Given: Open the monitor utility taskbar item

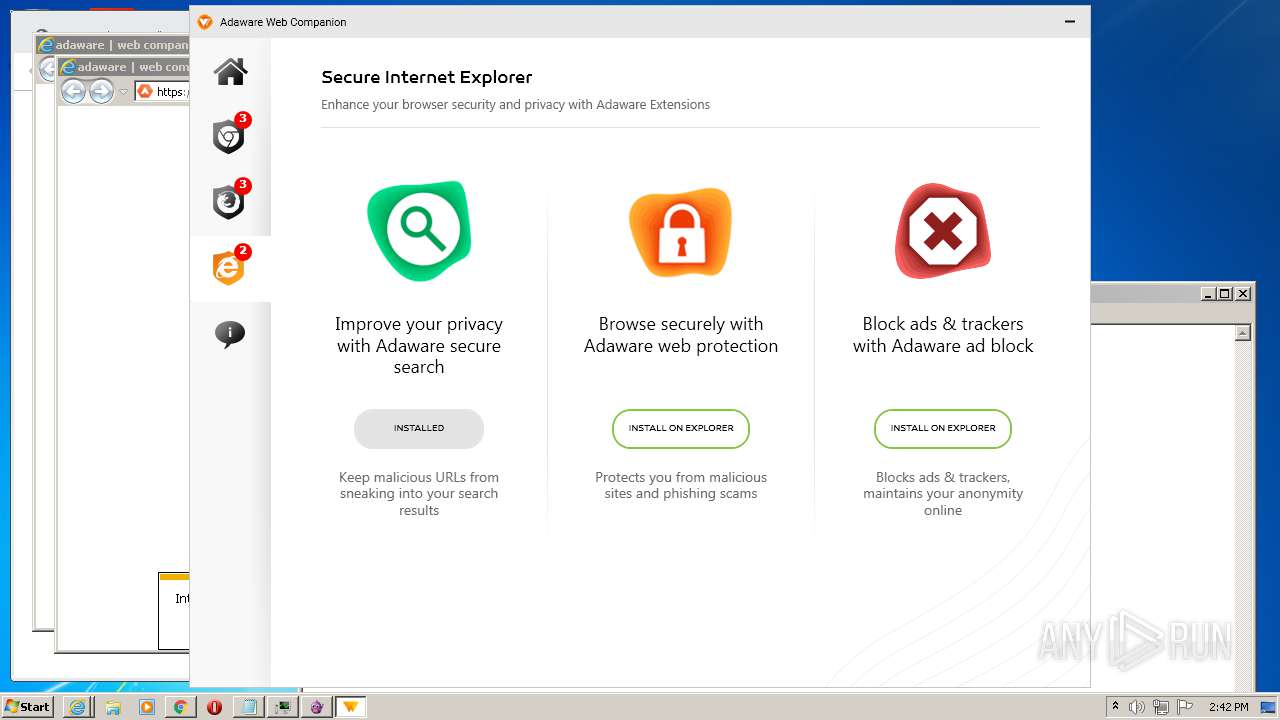Looking at the screenshot, I should pos(283,707).
